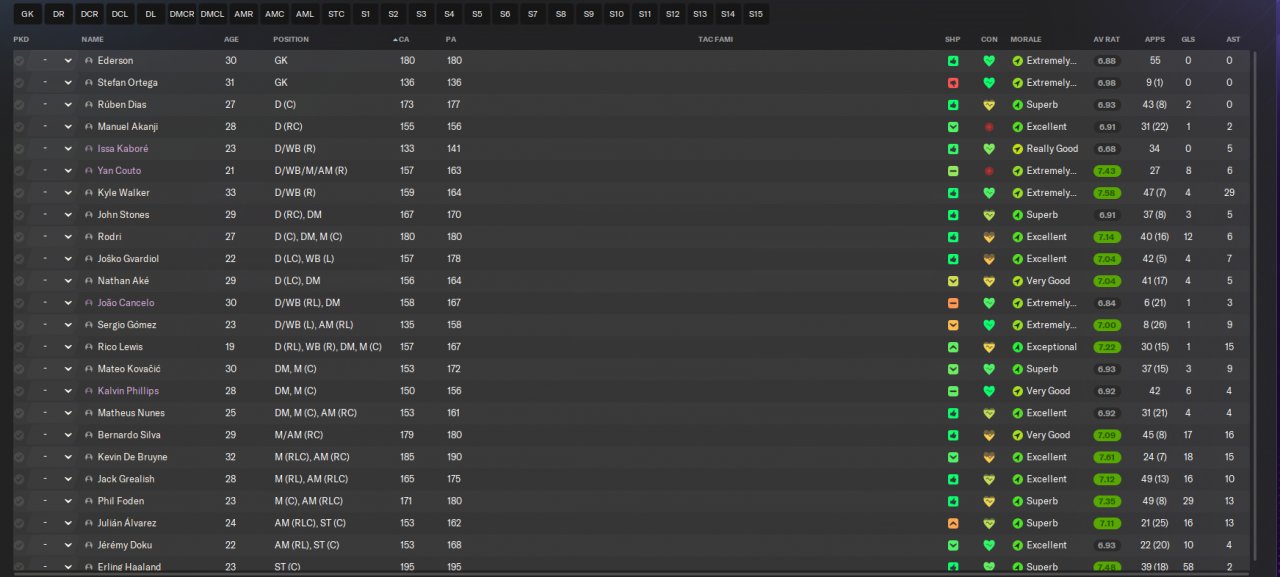Screen dimensions: 1280x577
Task: Open Kyle Walker's player info icon
Action: click(89, 193)
